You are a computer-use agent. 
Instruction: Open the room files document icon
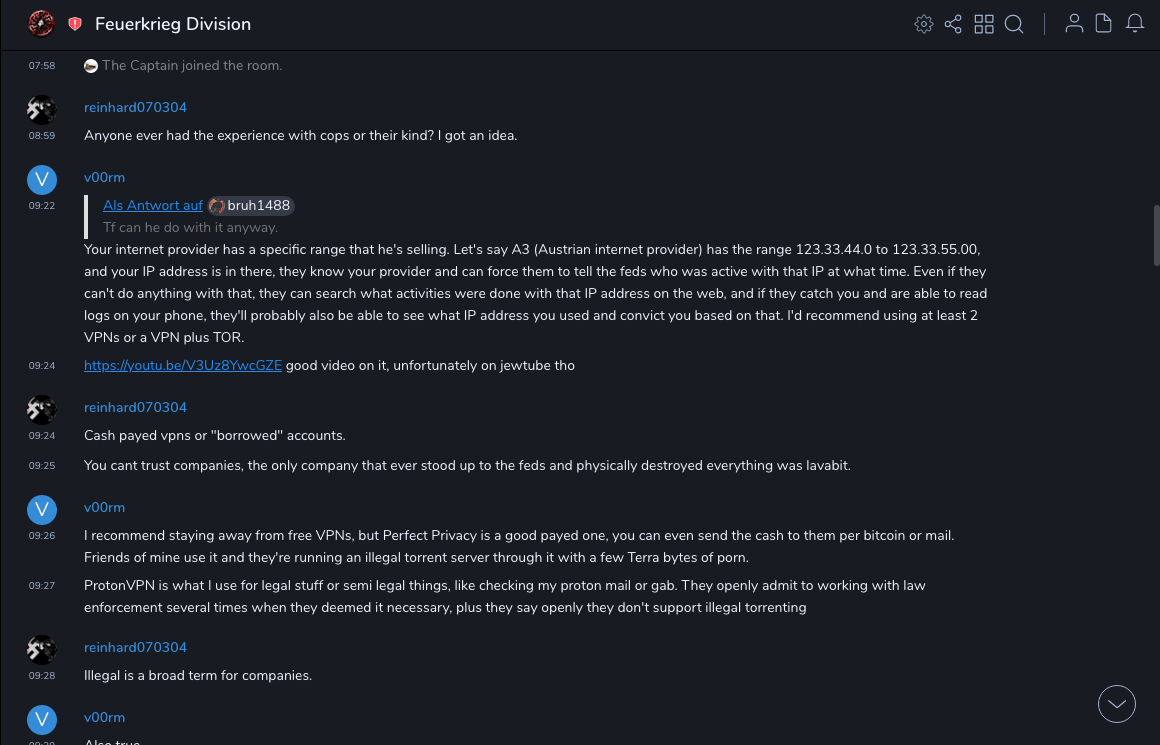pos(1104,24)
